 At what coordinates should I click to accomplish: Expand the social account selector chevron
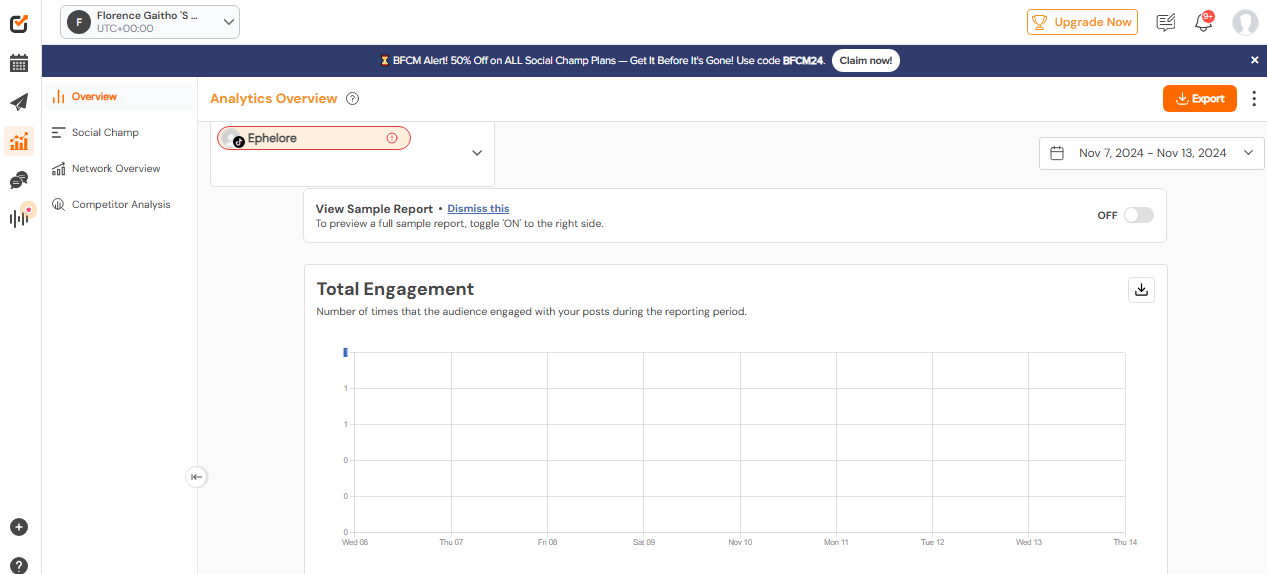click(477, 153)
